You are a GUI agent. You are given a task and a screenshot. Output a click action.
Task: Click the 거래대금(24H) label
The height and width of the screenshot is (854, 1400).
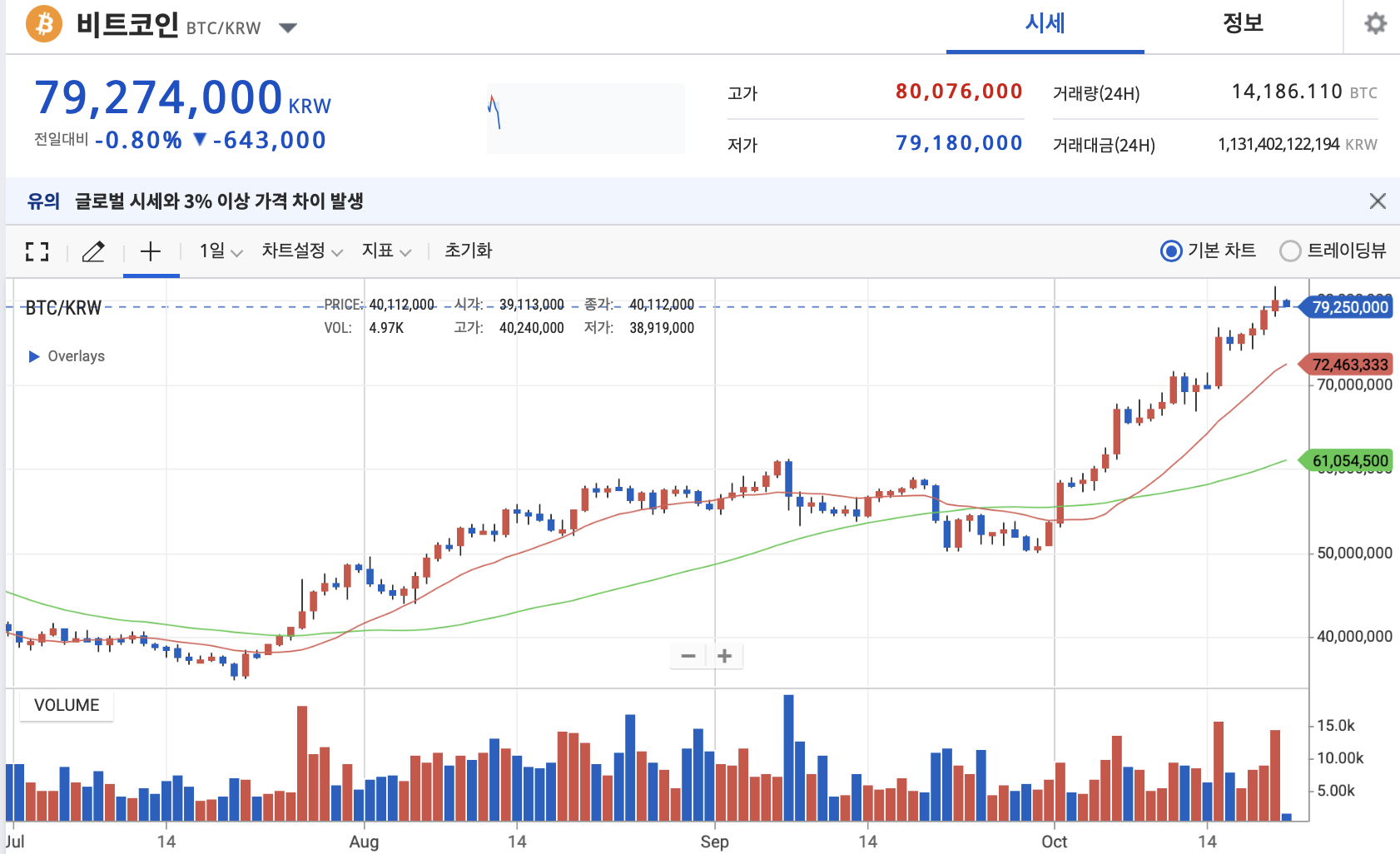pyautogui.click(x=1104, y=145)
